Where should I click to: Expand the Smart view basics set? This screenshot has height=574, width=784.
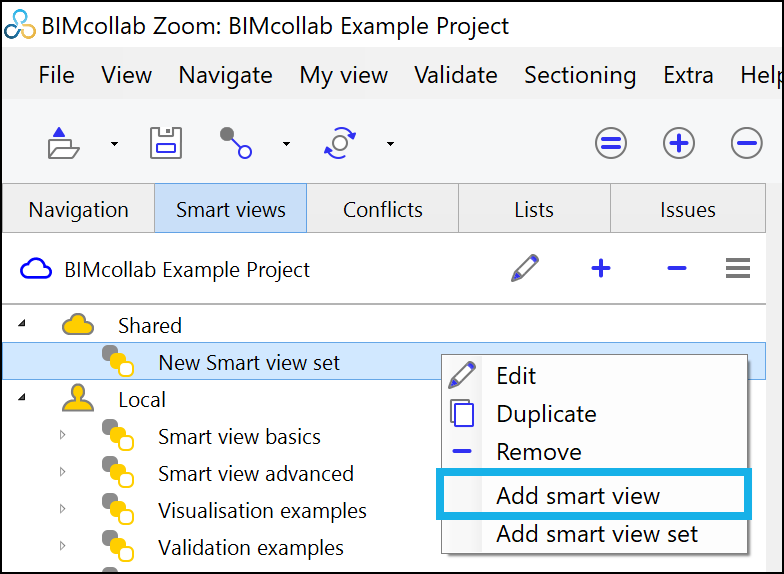62,434
